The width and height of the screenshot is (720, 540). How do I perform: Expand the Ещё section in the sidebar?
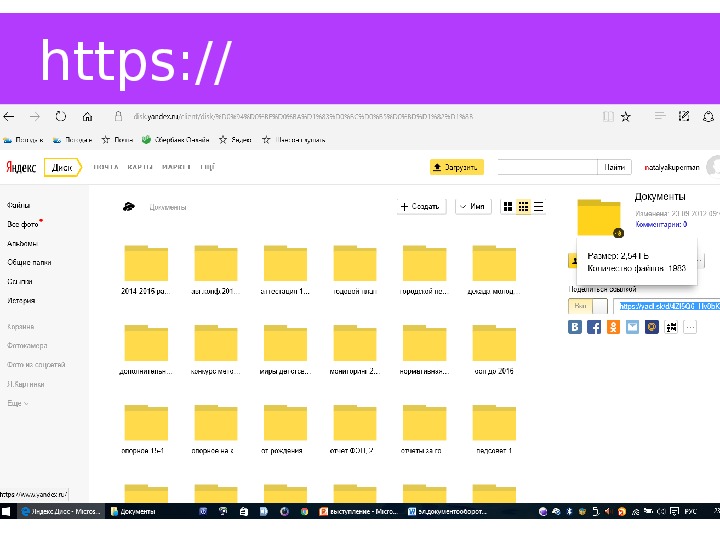(x=17, y=403)
